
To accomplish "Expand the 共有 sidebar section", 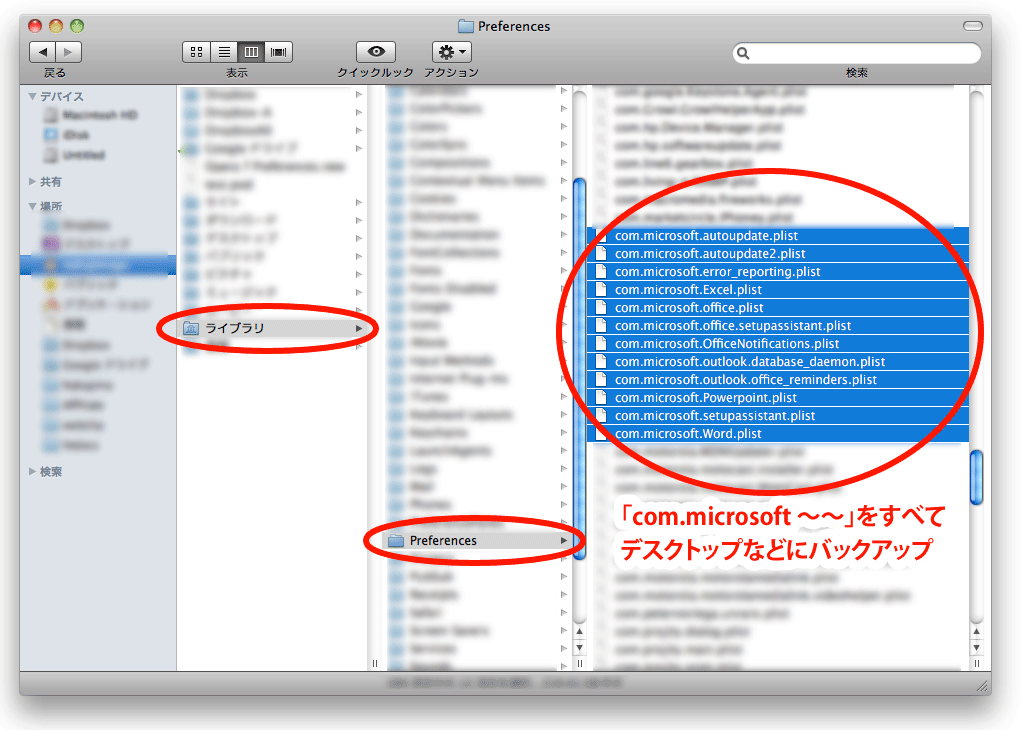I will click(32, 182).
